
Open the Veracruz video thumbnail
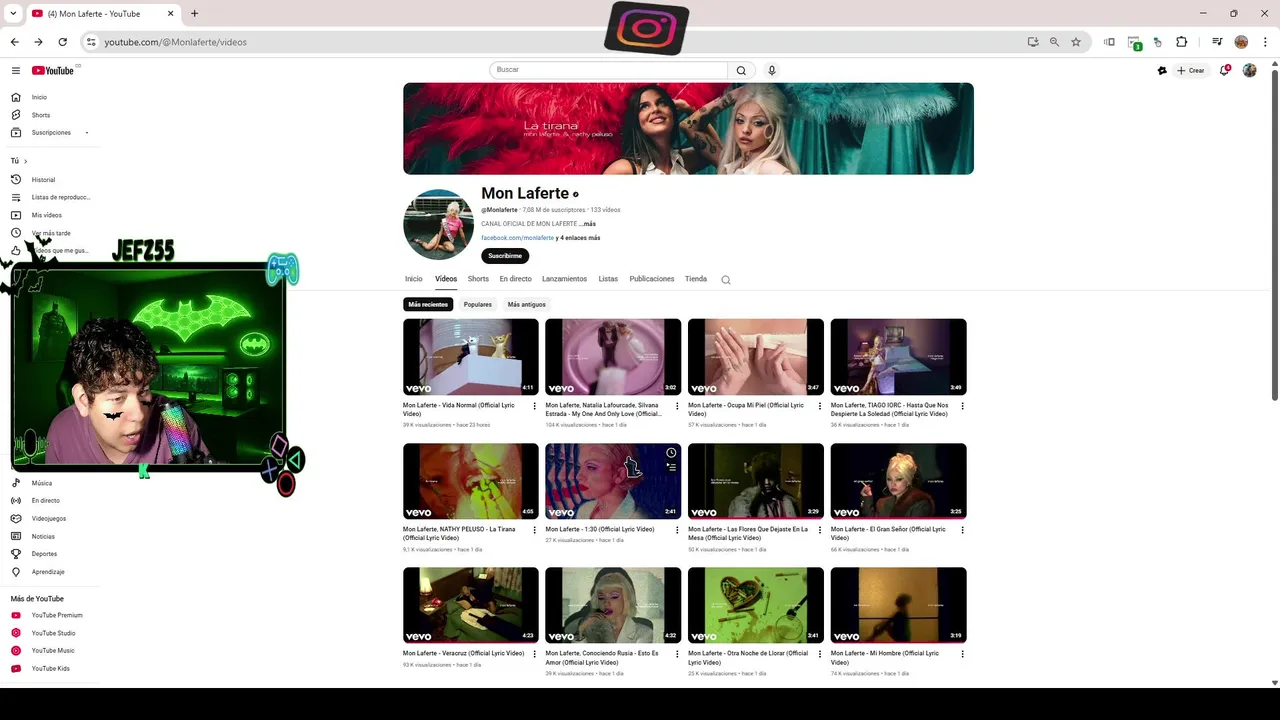(x=471, y=605)
